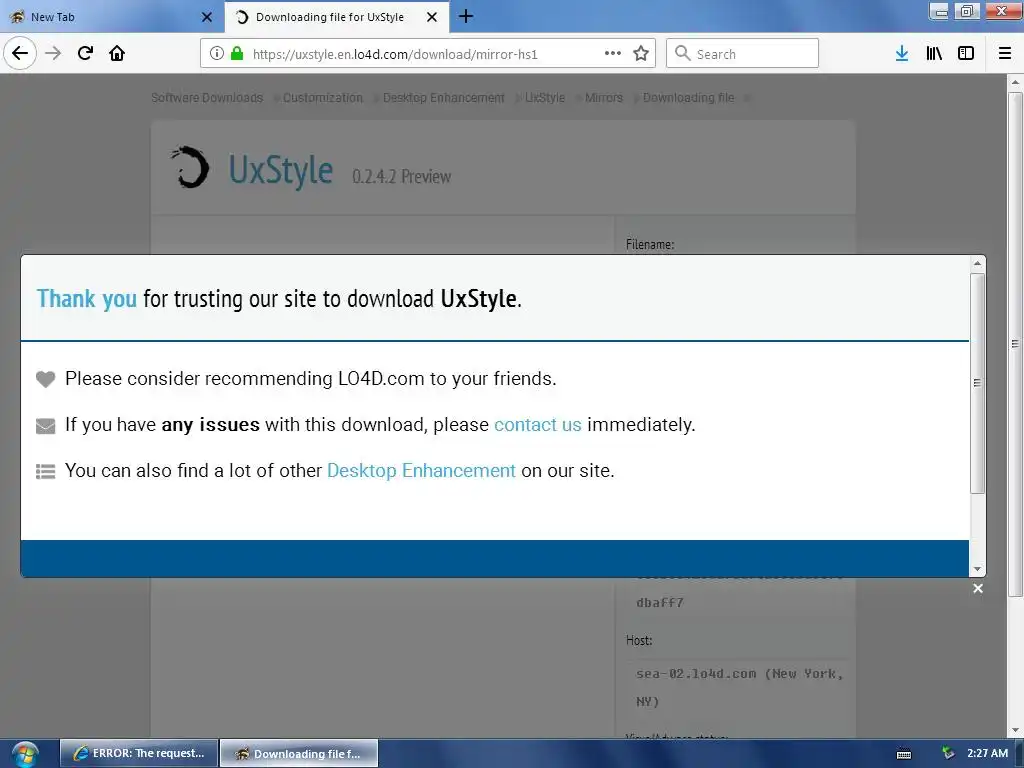Select the Downloading file for UxStyle tab

336,17
